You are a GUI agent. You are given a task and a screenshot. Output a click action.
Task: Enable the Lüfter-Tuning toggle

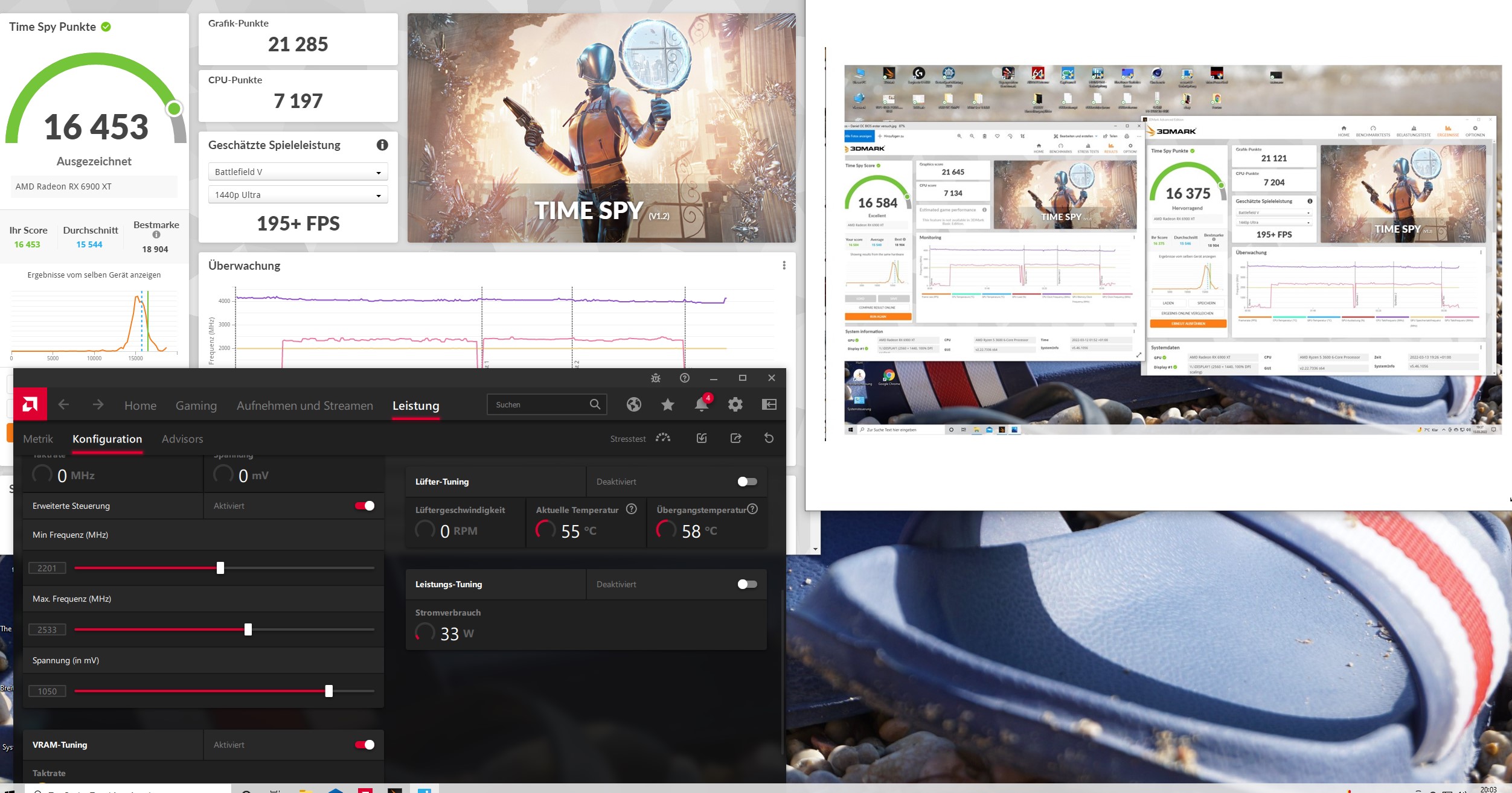(x=747, y=482)
